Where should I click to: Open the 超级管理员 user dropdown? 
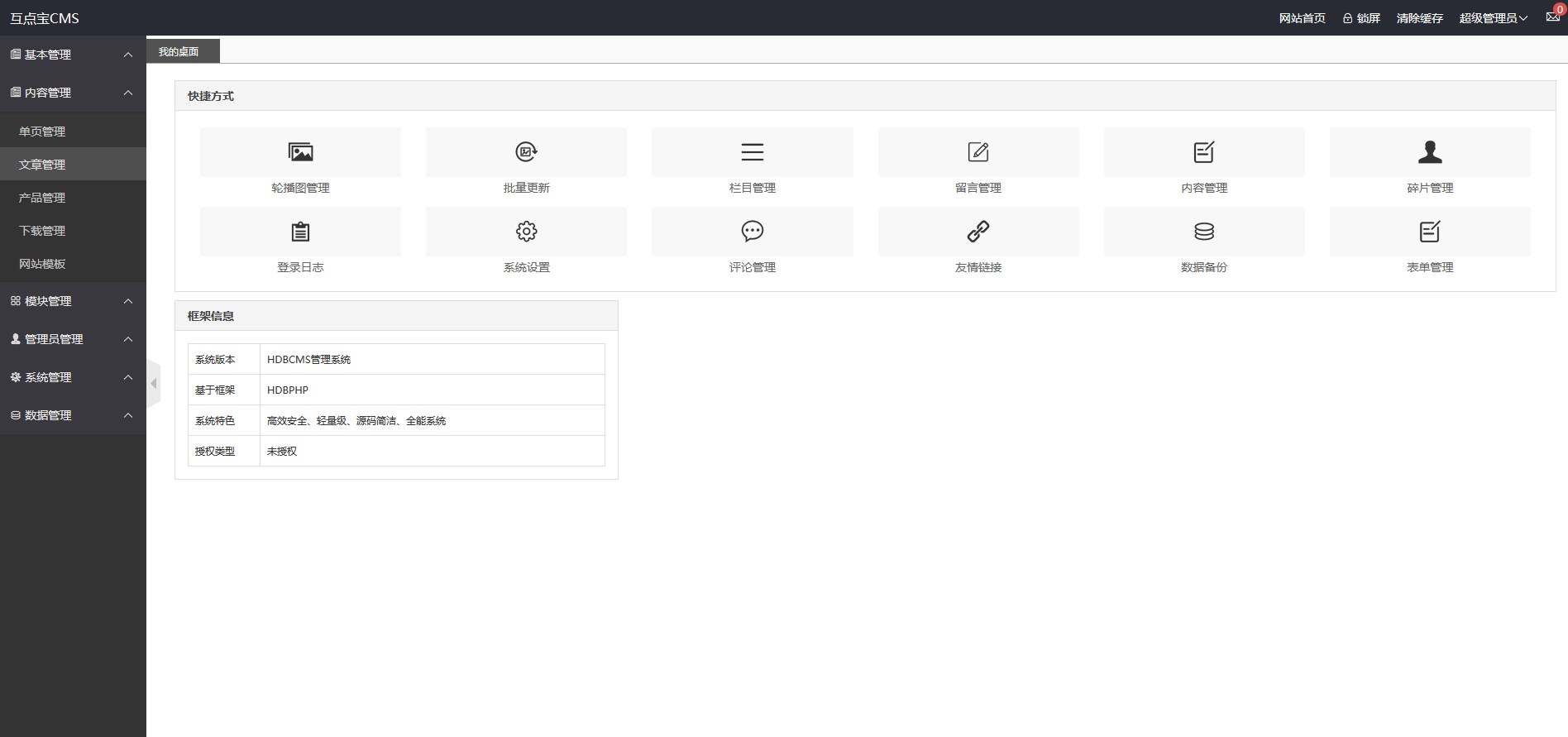(x=1493, y=18)
